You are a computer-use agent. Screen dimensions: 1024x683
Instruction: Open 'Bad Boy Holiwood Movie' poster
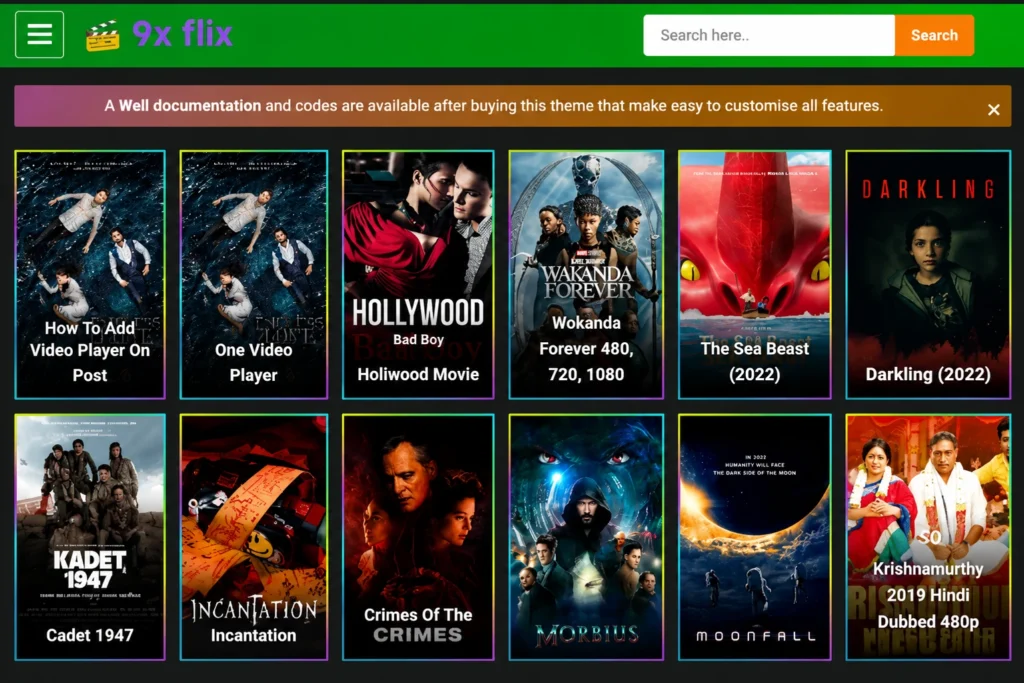point(418,274)
